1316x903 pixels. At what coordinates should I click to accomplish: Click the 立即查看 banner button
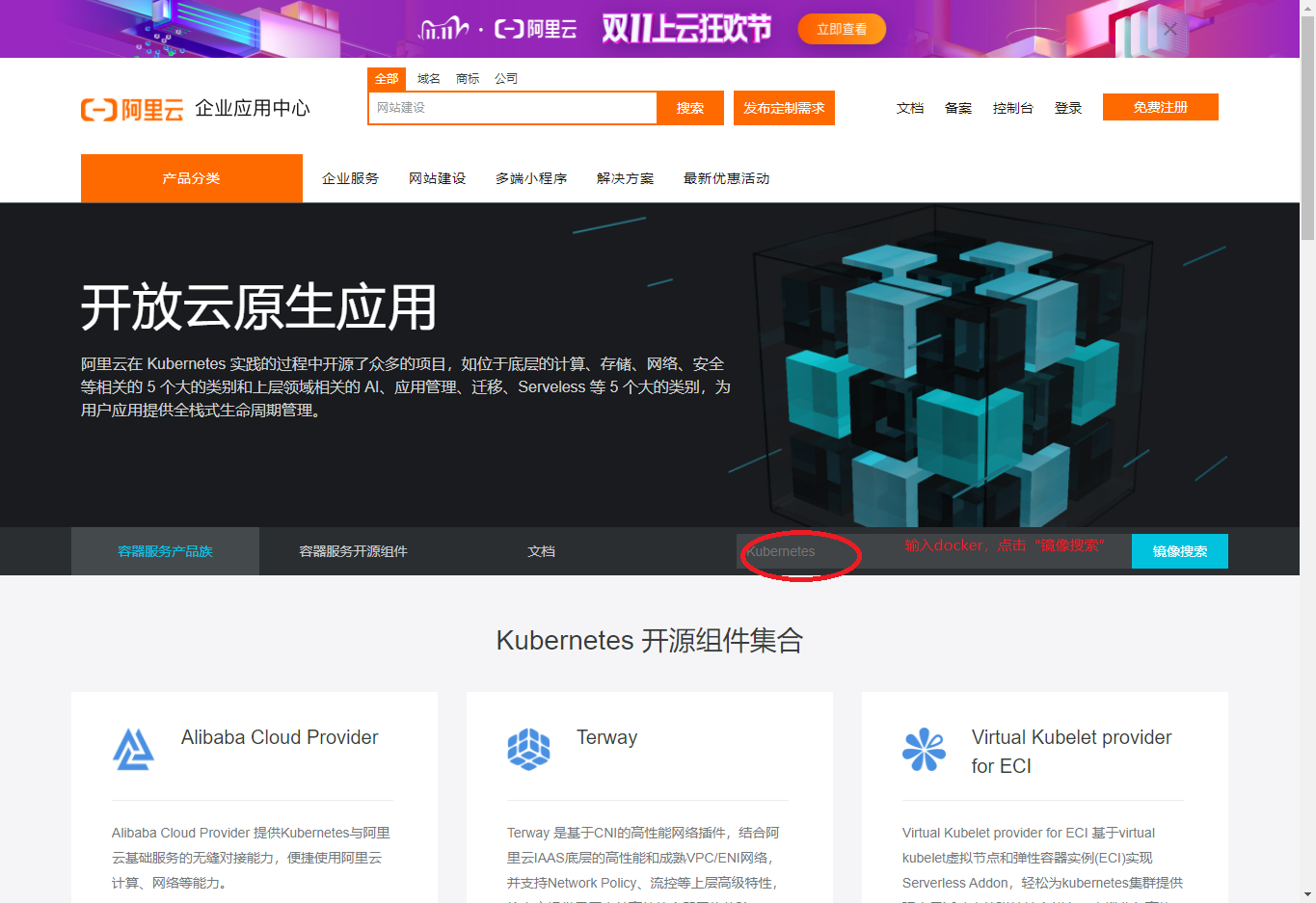[x=841, y=29]
